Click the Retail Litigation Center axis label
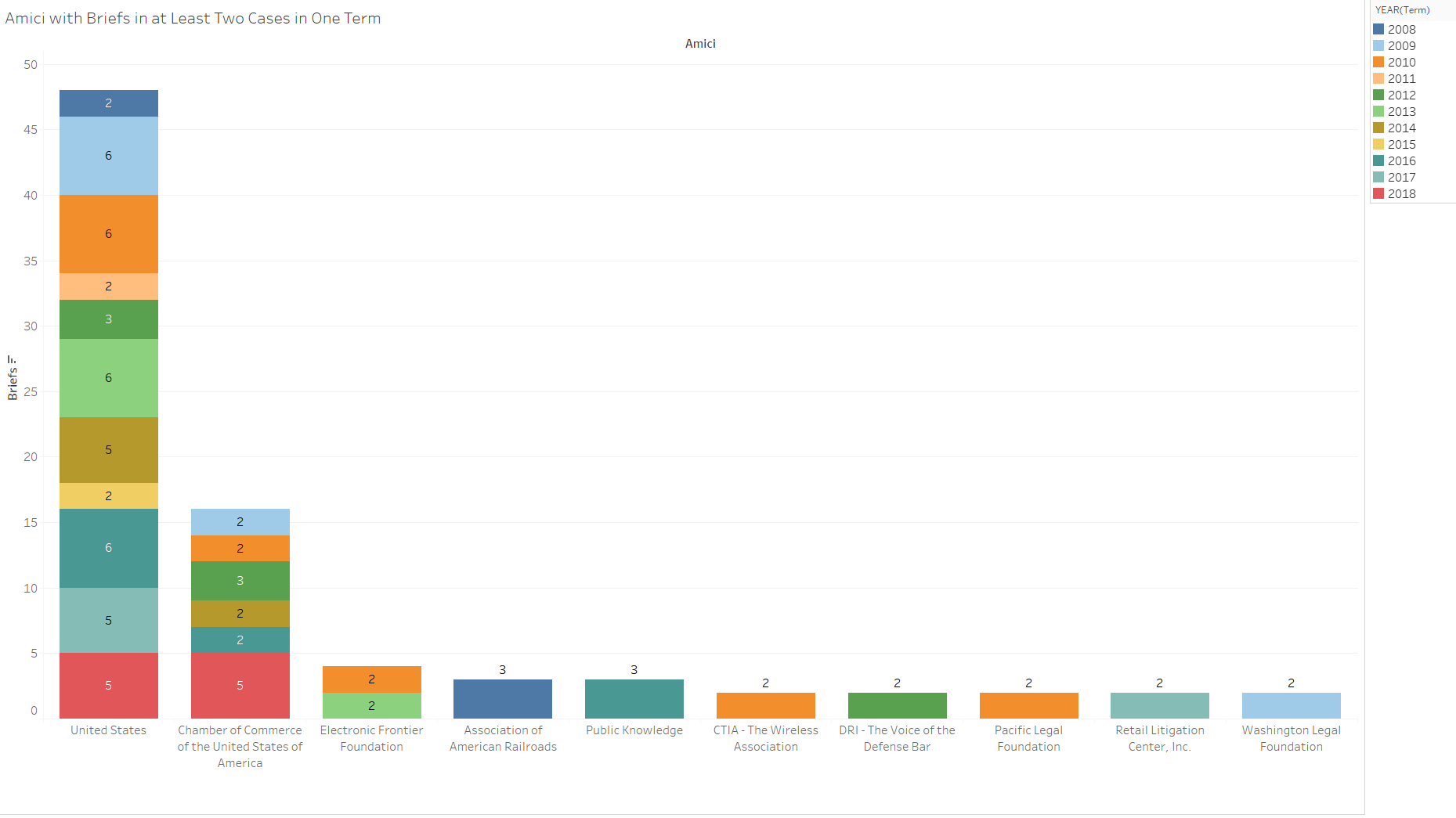The width and height of the screenshot is (1456, 818). click(x=1160, y=738)
